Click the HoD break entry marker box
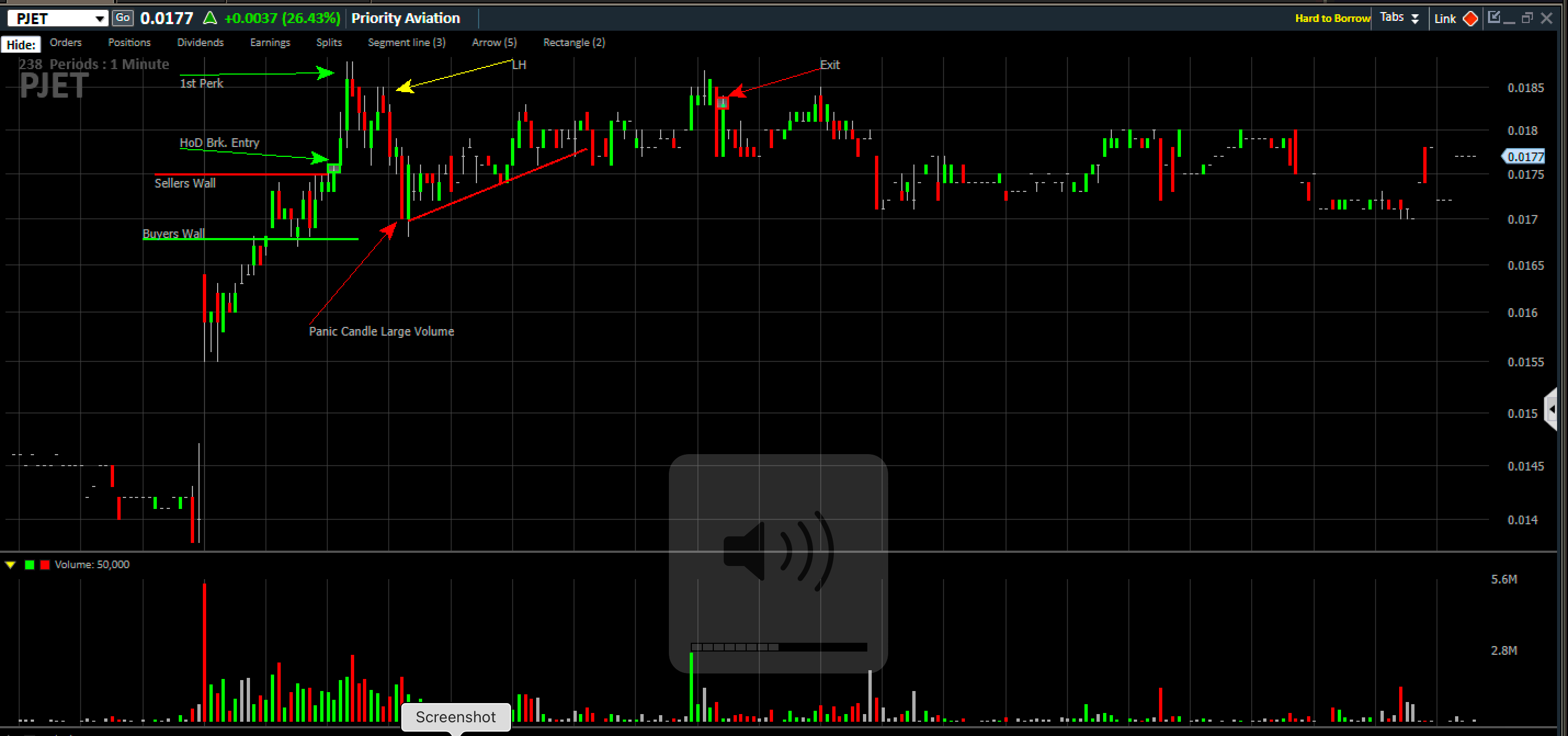The height and width of the screenshot is (736, 1568). coord(333,168)
